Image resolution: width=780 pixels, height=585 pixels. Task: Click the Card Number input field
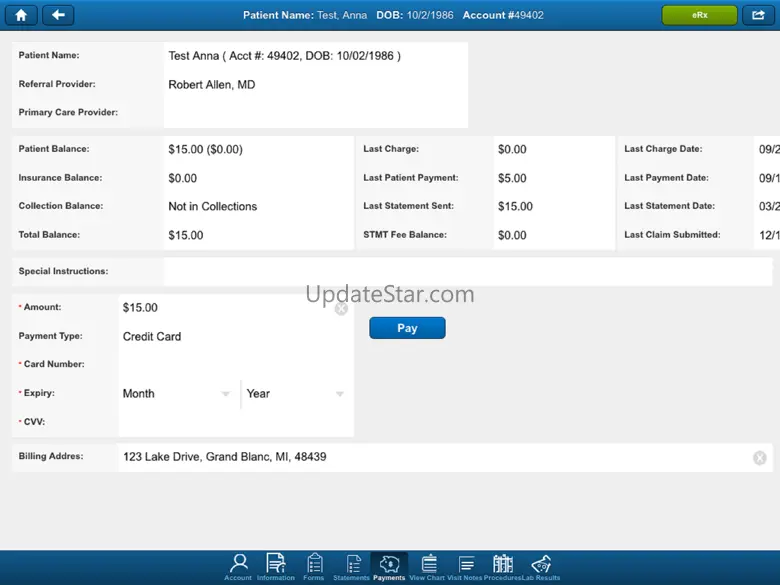pos(234,365)
